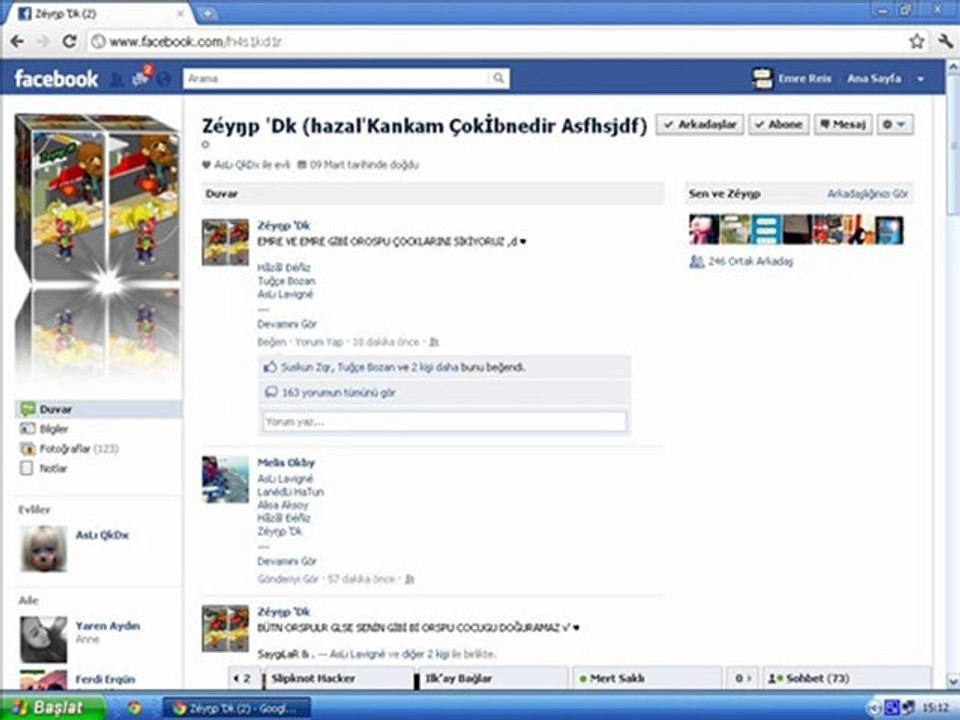Screen dimensions: 960x720
Task: Select Duvar in left sidebar
Action: (x=98, y=409)
